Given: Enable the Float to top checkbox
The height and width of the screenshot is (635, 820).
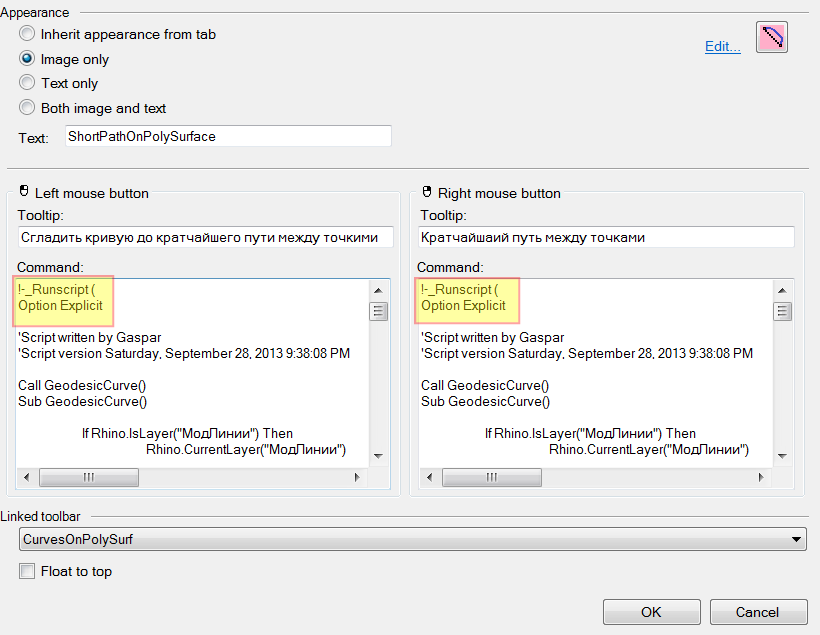Looking at the screenshot, I should coord(27,572).
